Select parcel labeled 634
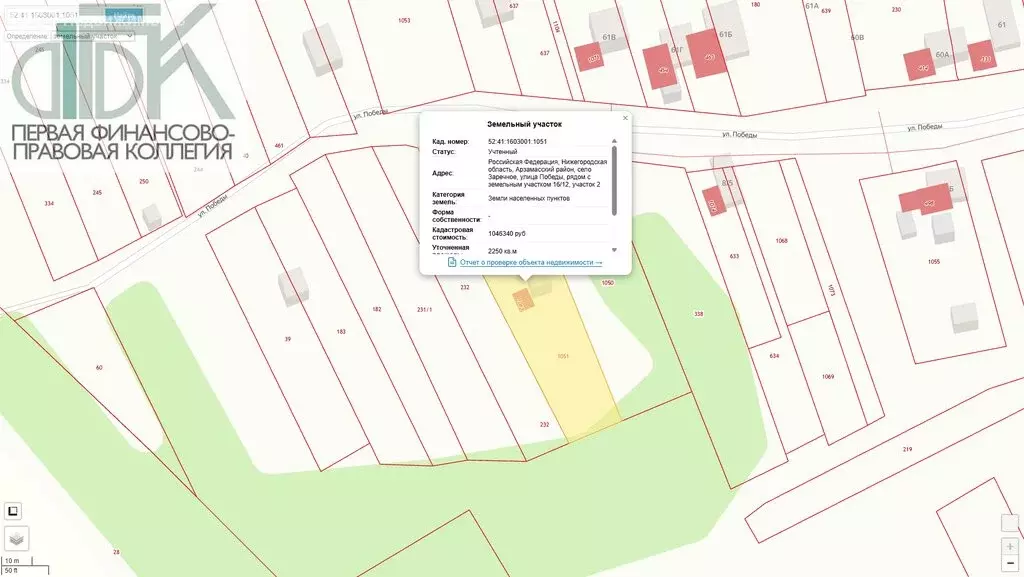 tap(774, 356)
